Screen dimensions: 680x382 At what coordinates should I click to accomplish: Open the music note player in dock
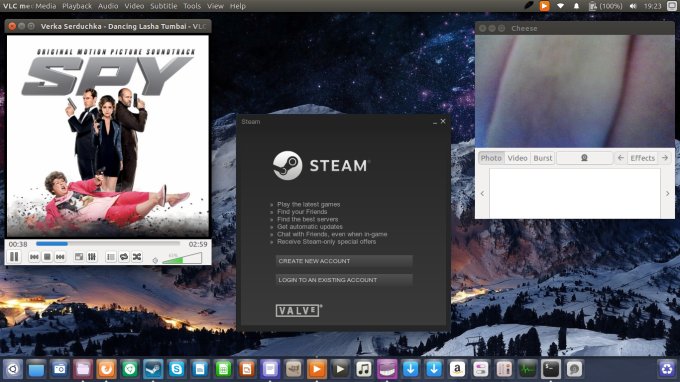coord(364,369)
